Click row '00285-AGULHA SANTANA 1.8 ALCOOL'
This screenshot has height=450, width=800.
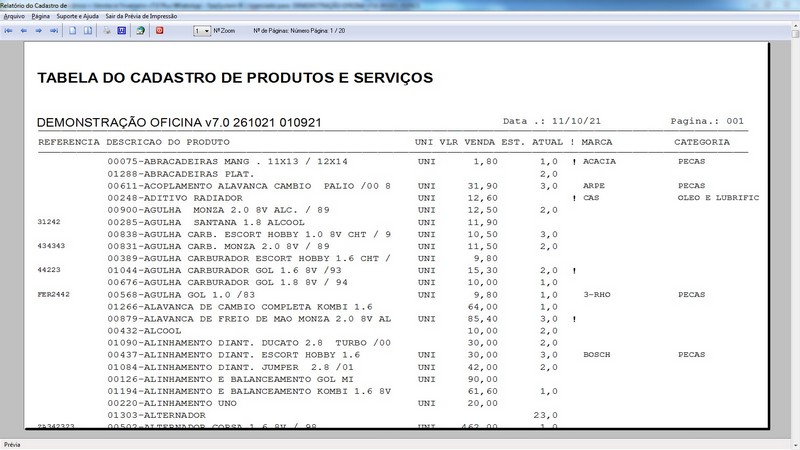click(x=206, y=222)
